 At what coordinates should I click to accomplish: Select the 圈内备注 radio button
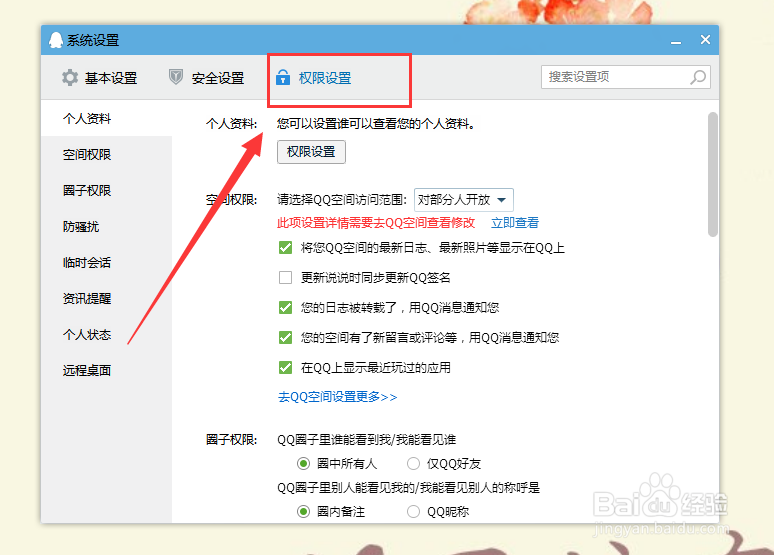pyautogui.click(x=303, y=512)
